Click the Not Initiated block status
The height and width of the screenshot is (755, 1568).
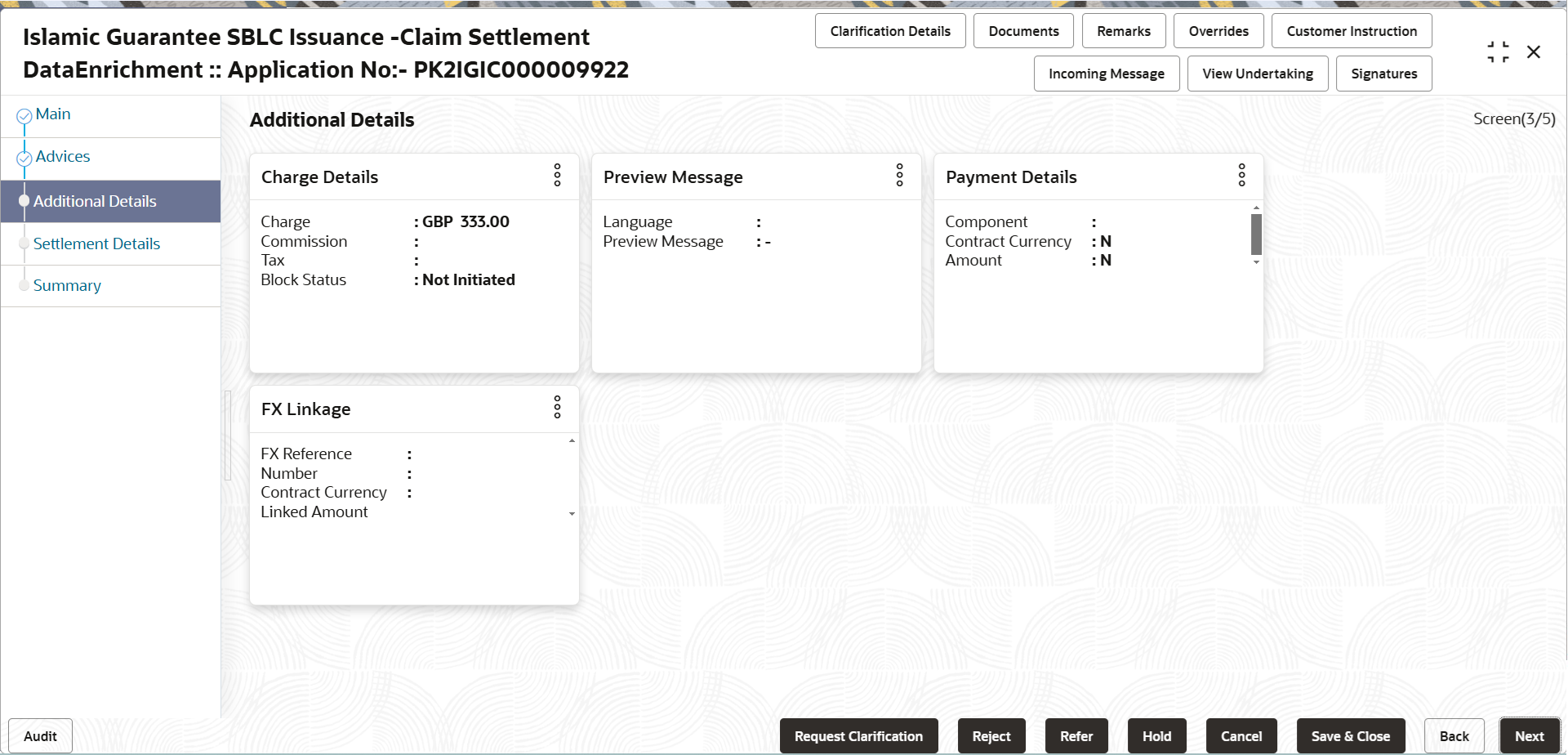[469, 279]
